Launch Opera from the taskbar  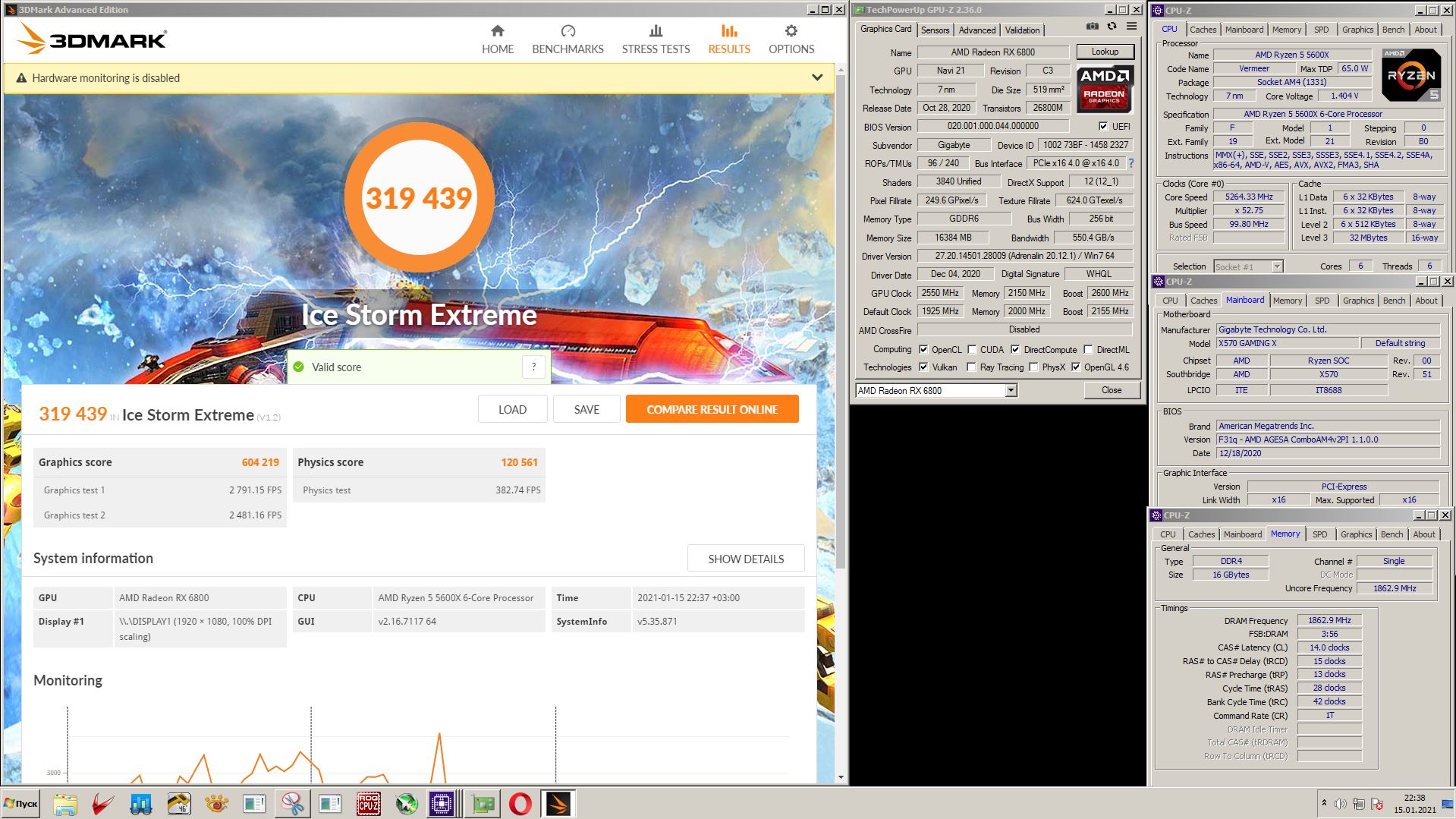(520, 804)
